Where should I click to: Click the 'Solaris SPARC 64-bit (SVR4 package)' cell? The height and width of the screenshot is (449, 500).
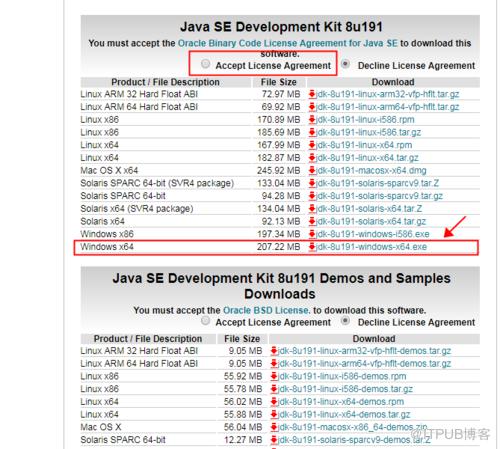tap(157, 183)
